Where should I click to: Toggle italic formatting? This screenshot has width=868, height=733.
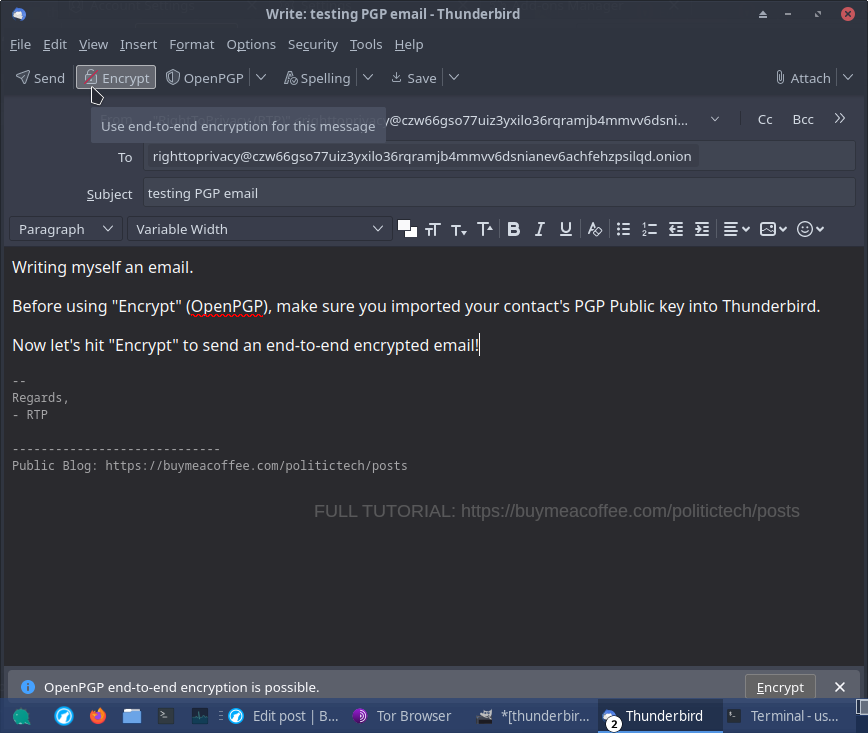pyautogui.click(x=540, y=229)
